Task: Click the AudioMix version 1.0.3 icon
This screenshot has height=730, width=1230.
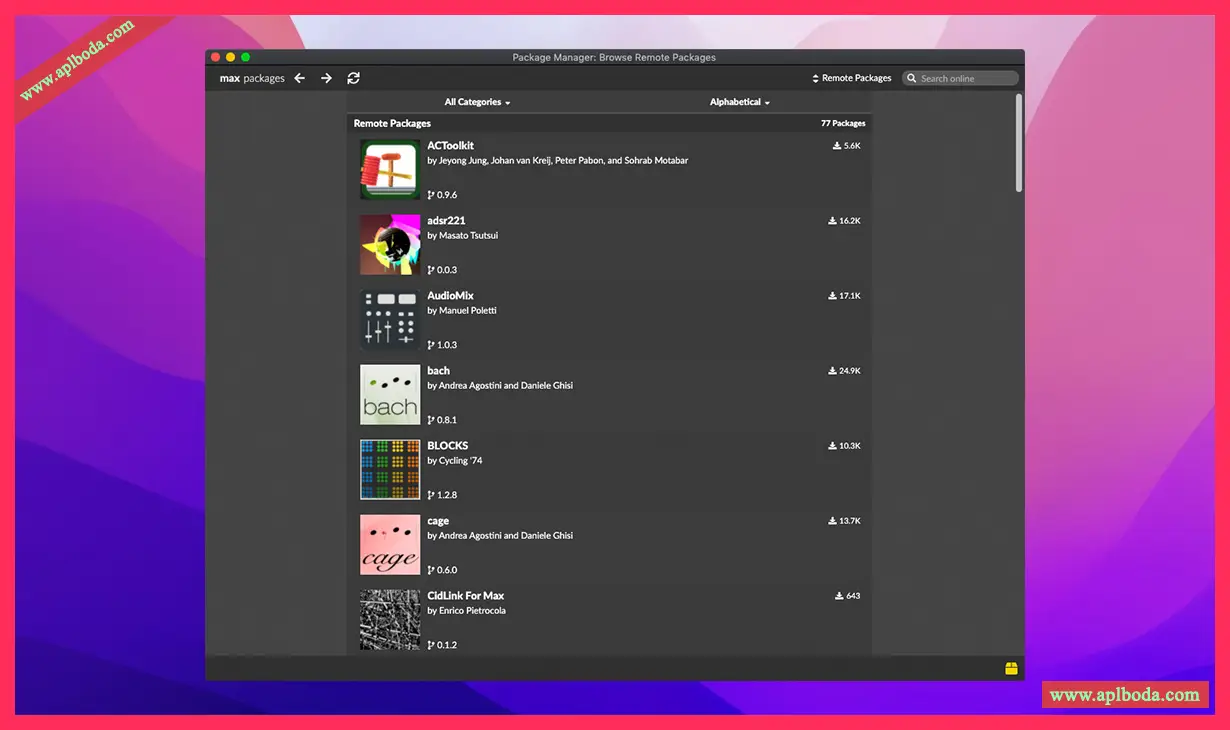Action: pyautogui.click(x=431, y=345)
